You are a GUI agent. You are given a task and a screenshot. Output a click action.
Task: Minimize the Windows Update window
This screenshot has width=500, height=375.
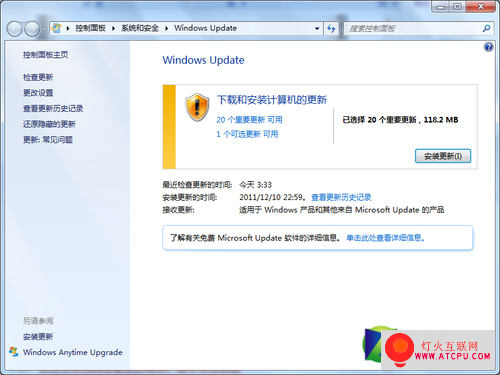tap(441, 7)
